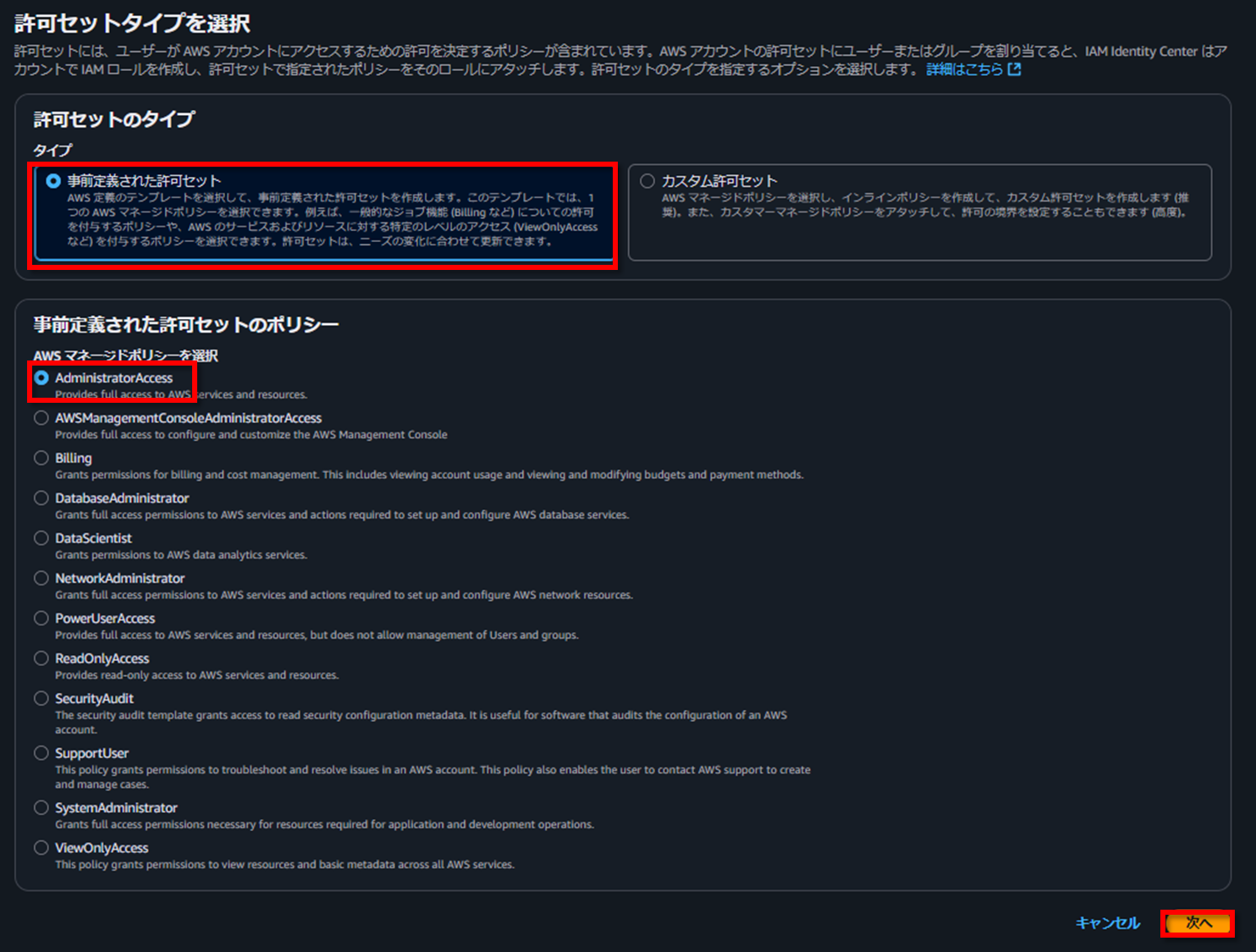Click the description under SupportUser
This screenshot has height=952, width=1256.
click(x=432, y=778)
